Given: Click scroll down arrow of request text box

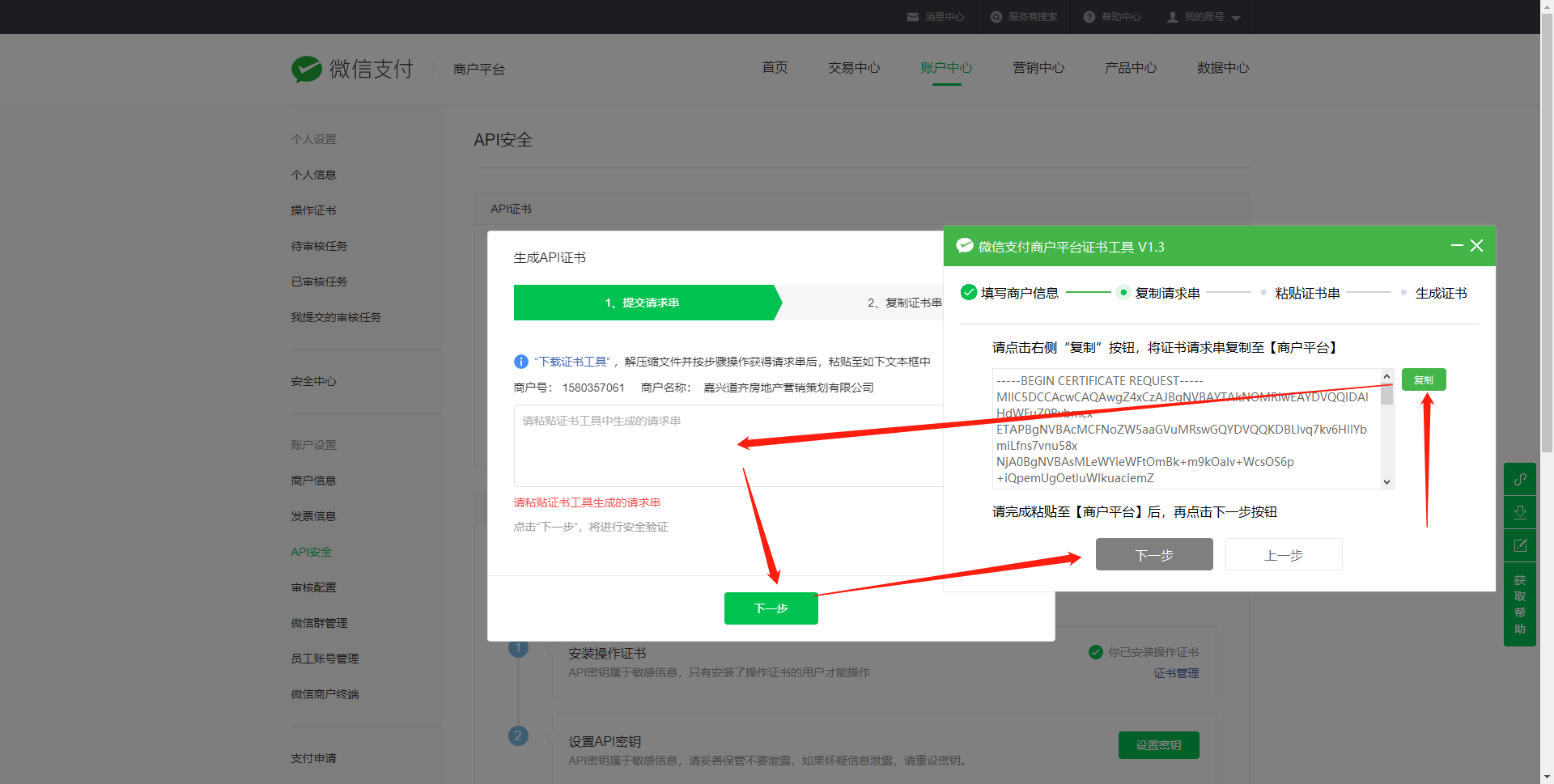Looking at the screenshot, I should tap(1386, 482).
